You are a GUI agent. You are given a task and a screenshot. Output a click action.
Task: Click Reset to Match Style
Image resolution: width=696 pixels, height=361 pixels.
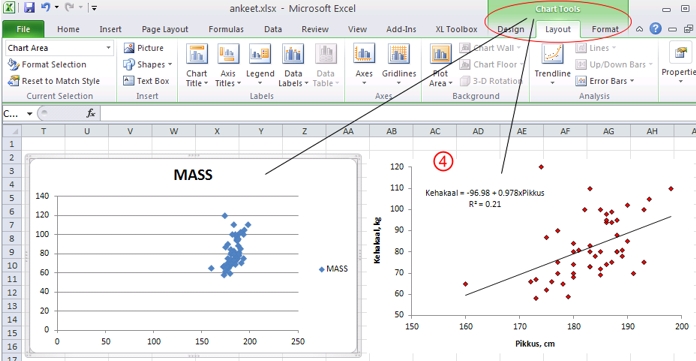tap(54, 81)
